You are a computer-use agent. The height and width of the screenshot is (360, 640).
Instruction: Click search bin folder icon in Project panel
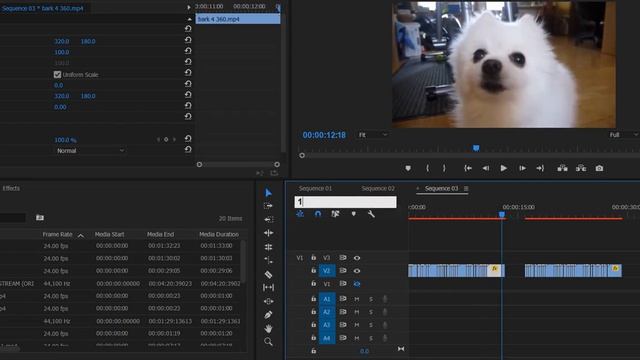click(40, 218)
